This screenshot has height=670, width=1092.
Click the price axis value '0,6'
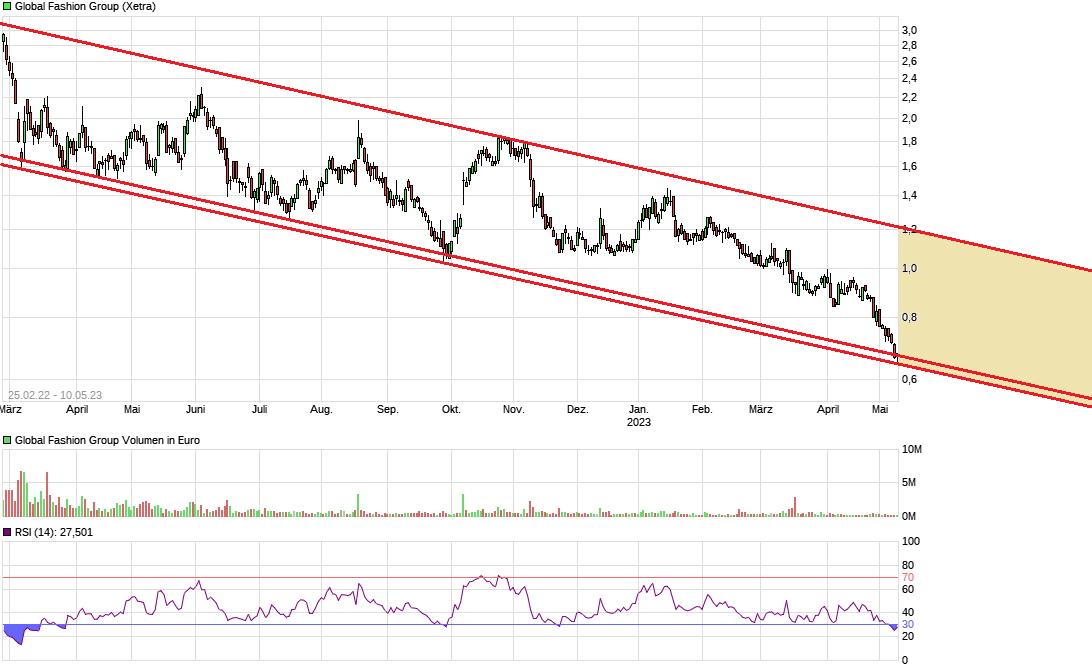910,380
